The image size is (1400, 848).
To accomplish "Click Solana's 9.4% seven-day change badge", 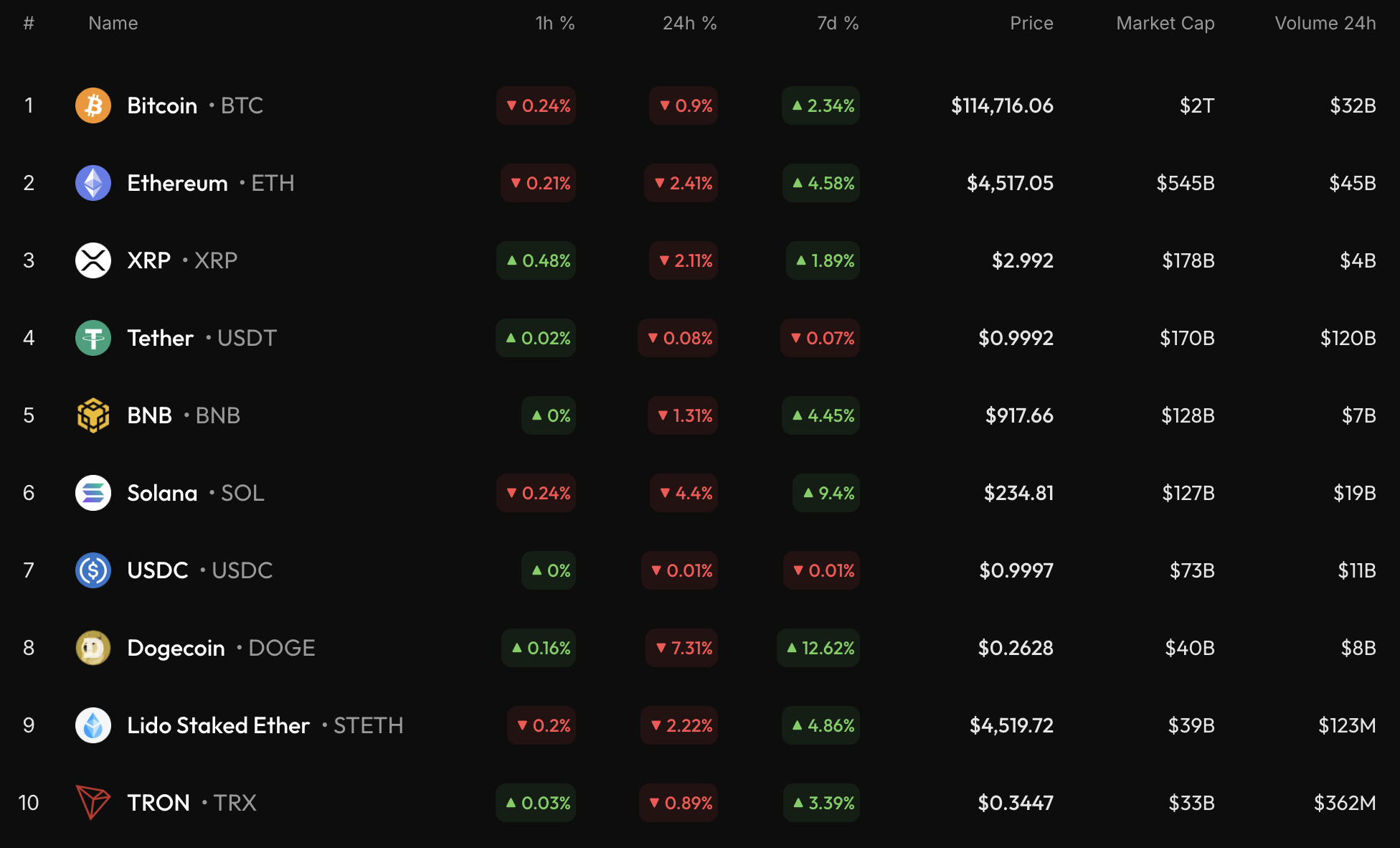I will [x=827, y=493].
